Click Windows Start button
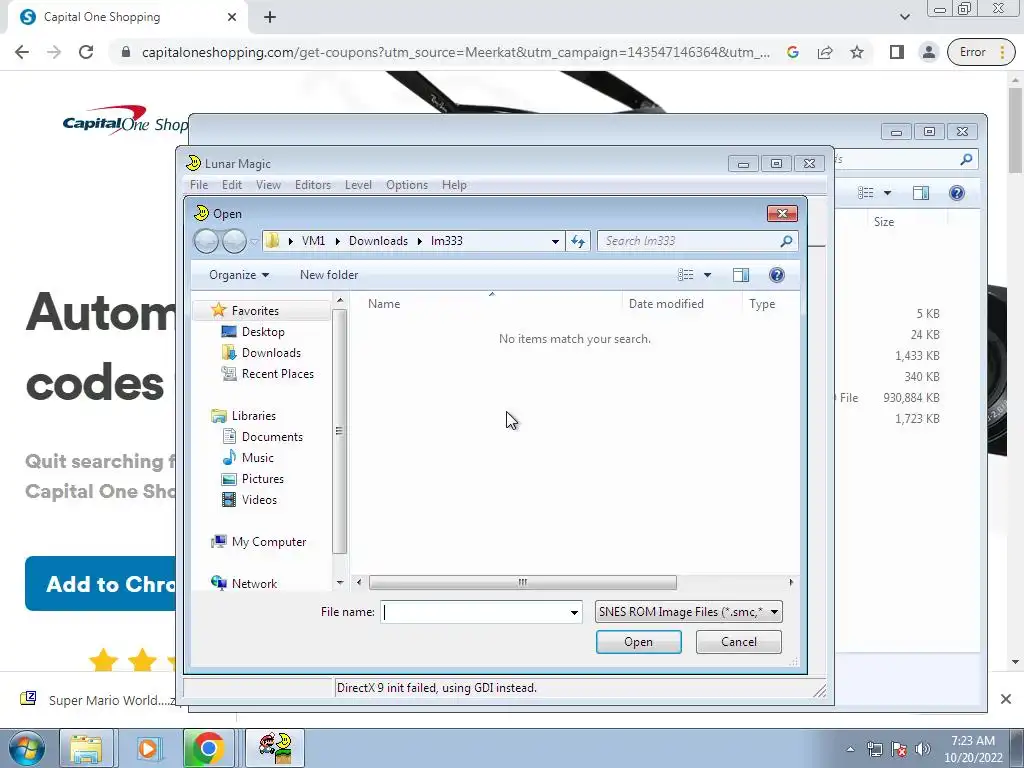1024x768 pixels. (27, 748)
